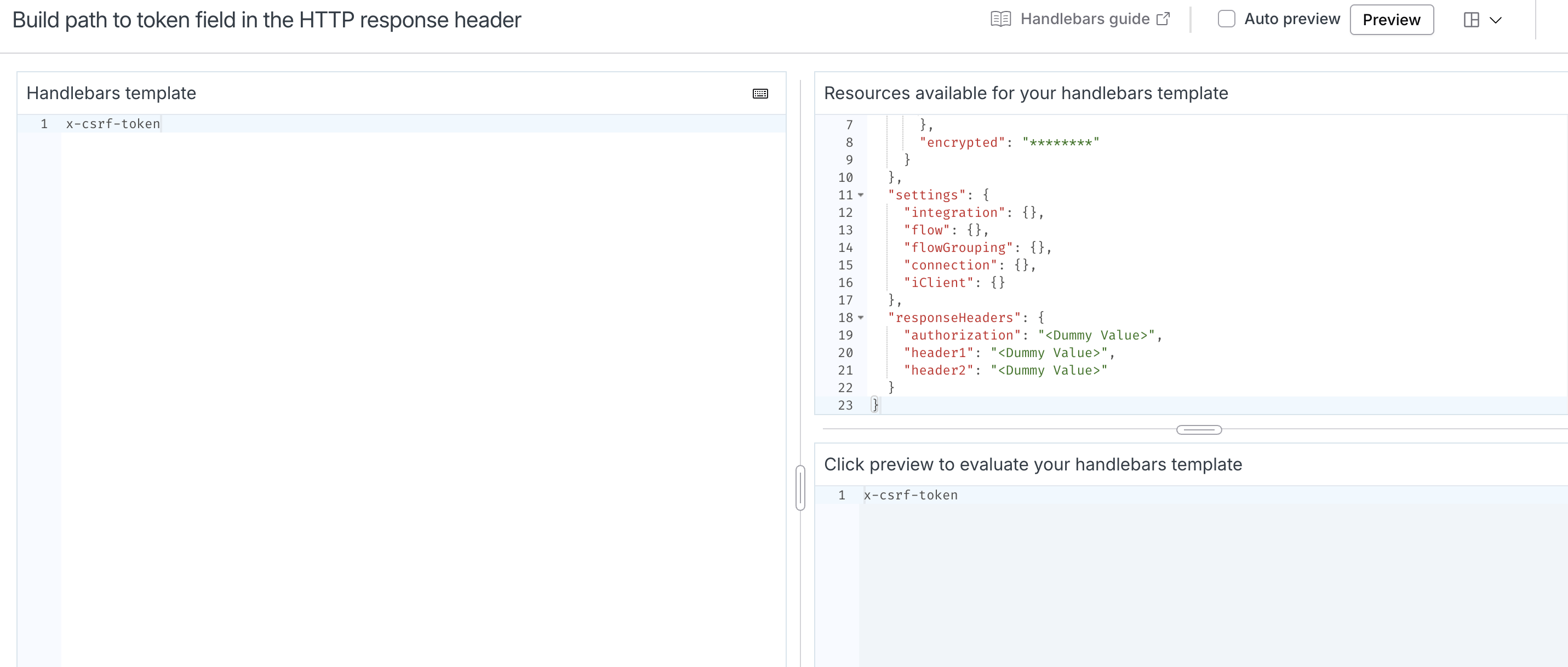
Task: Click the x-csrf-token text in the preview output
Action: (x=910, y=496)
